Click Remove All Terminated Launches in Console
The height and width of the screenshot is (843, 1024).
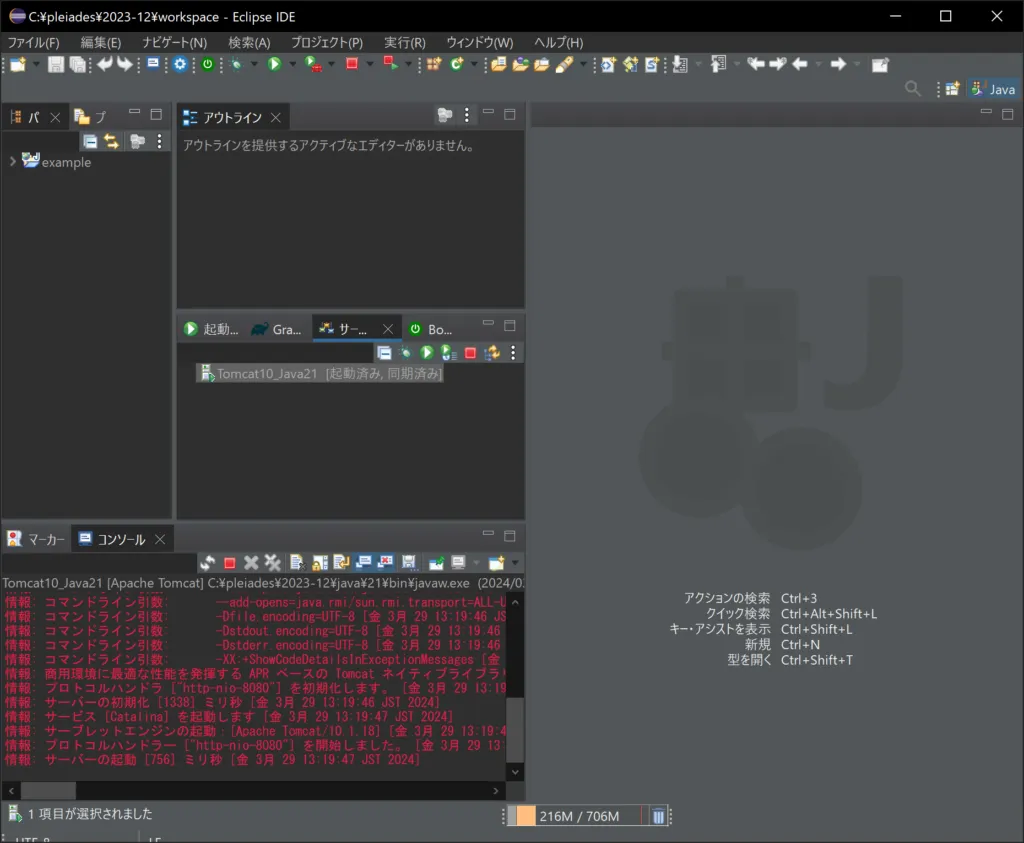[x=272, y=562]
